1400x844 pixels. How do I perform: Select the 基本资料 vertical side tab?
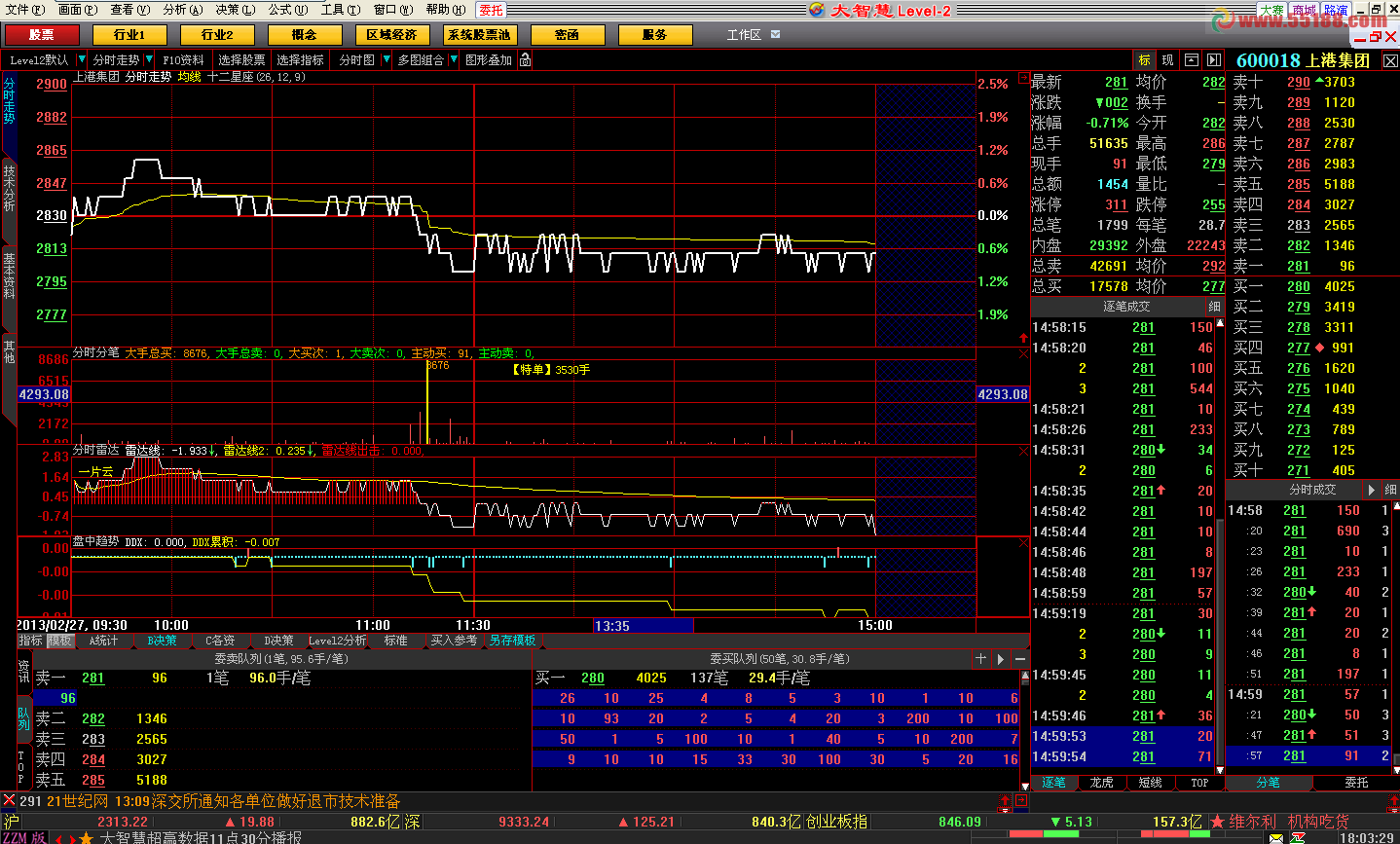click(x=9, y=275)
